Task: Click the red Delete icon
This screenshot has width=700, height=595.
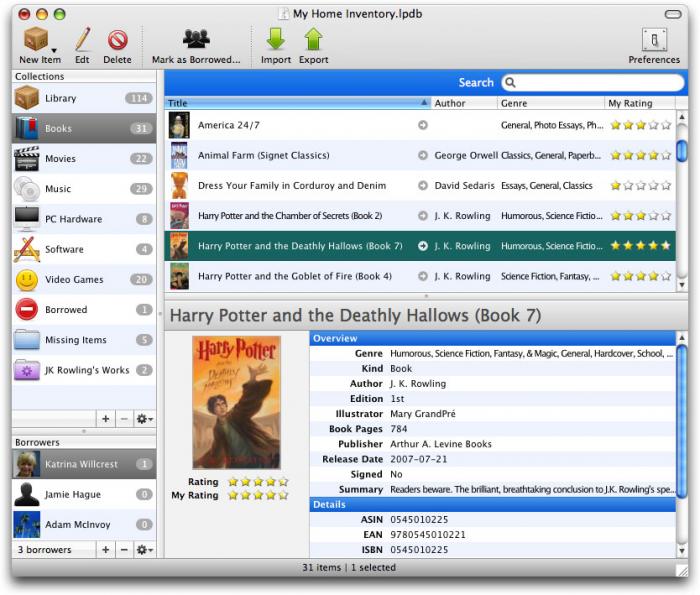Action: click(117, 40)
